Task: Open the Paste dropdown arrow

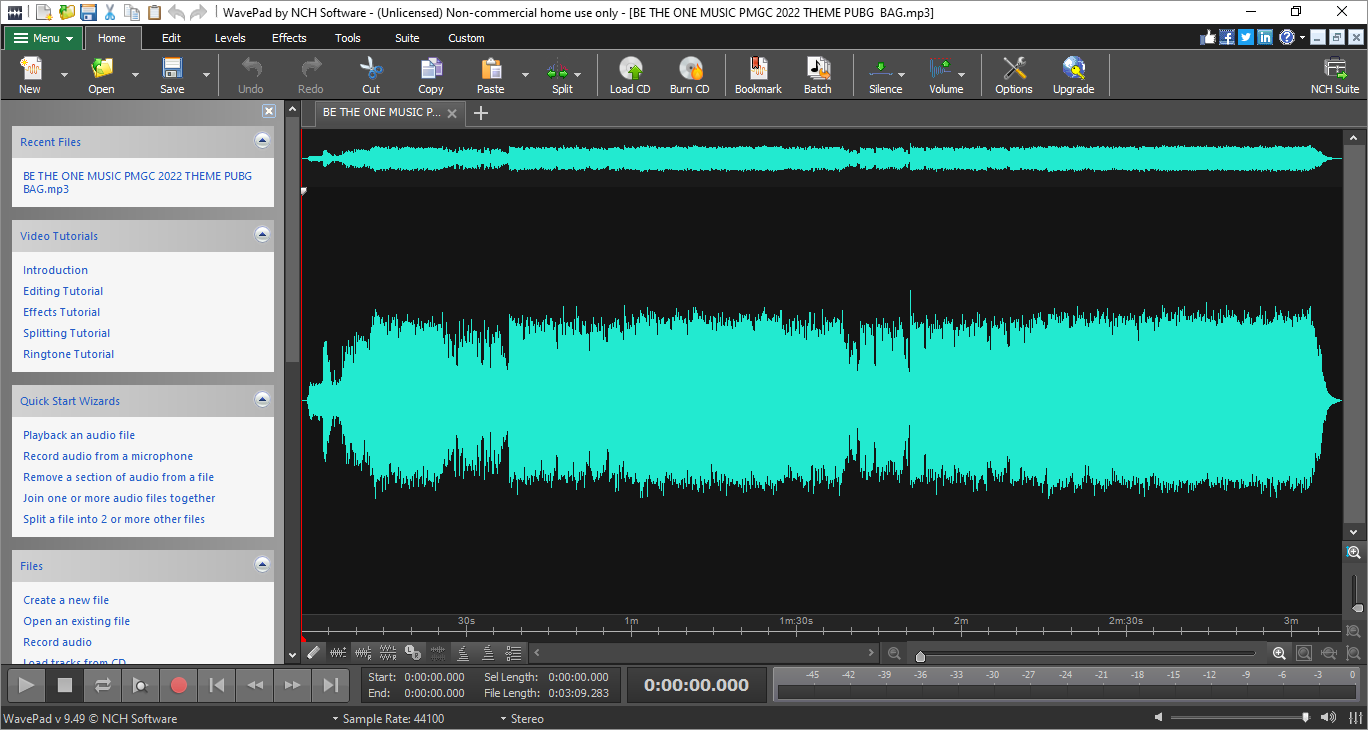Action: pyautogui.click(x=525, y=74)
